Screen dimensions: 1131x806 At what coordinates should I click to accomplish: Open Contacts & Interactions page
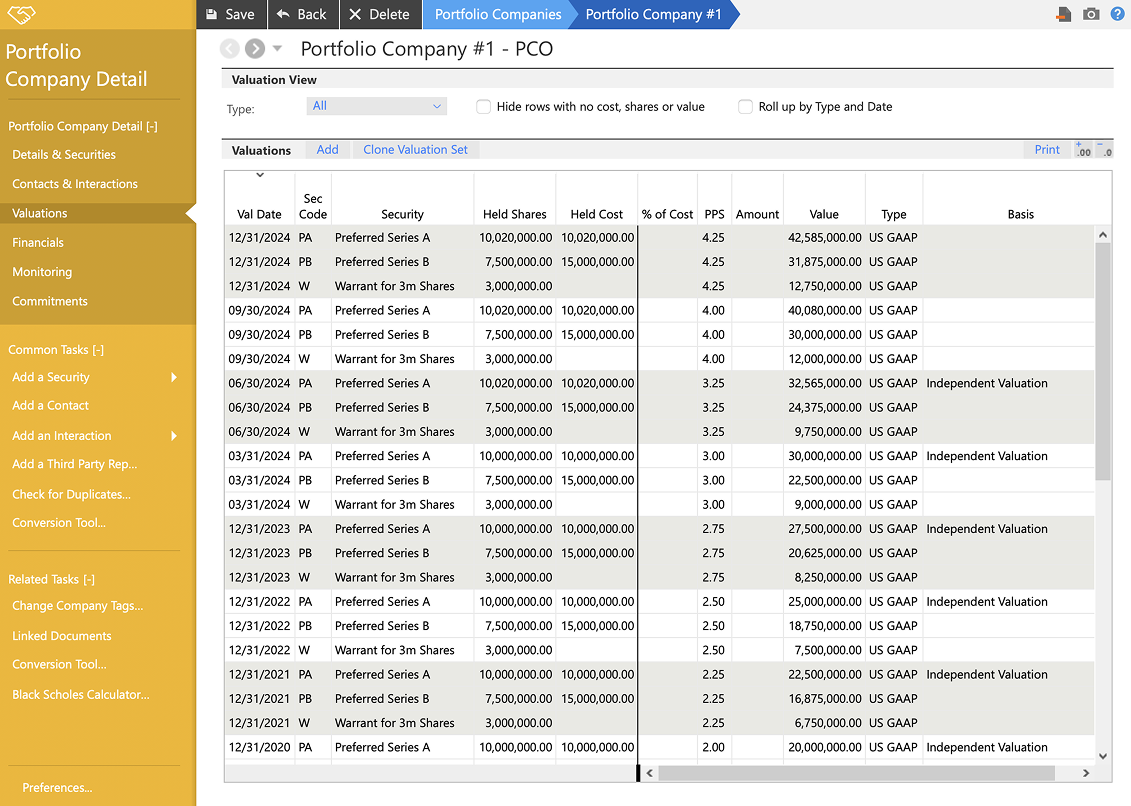(x=75, y=184)
